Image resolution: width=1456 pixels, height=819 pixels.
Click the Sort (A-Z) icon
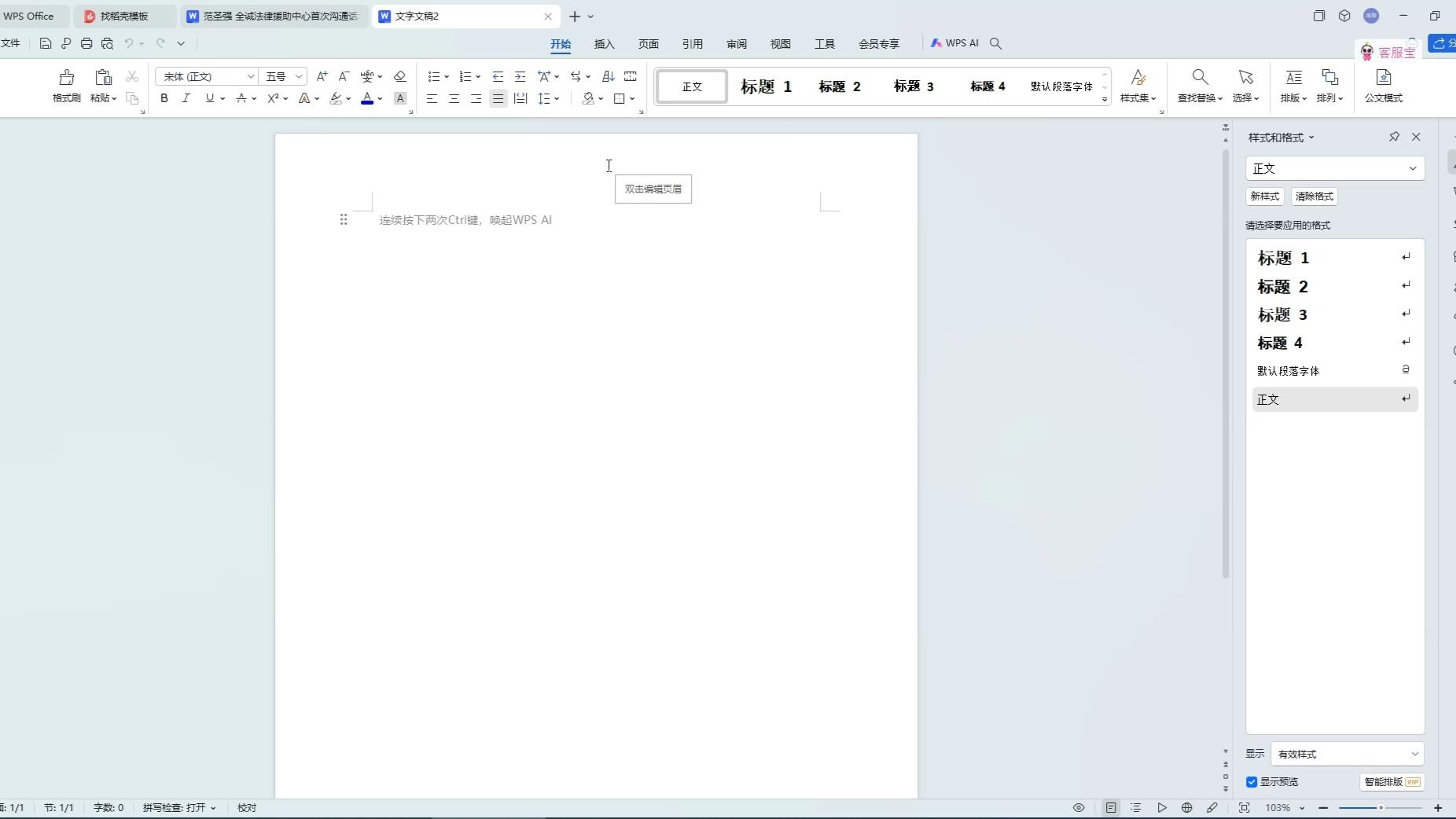[x=608, y=76]
